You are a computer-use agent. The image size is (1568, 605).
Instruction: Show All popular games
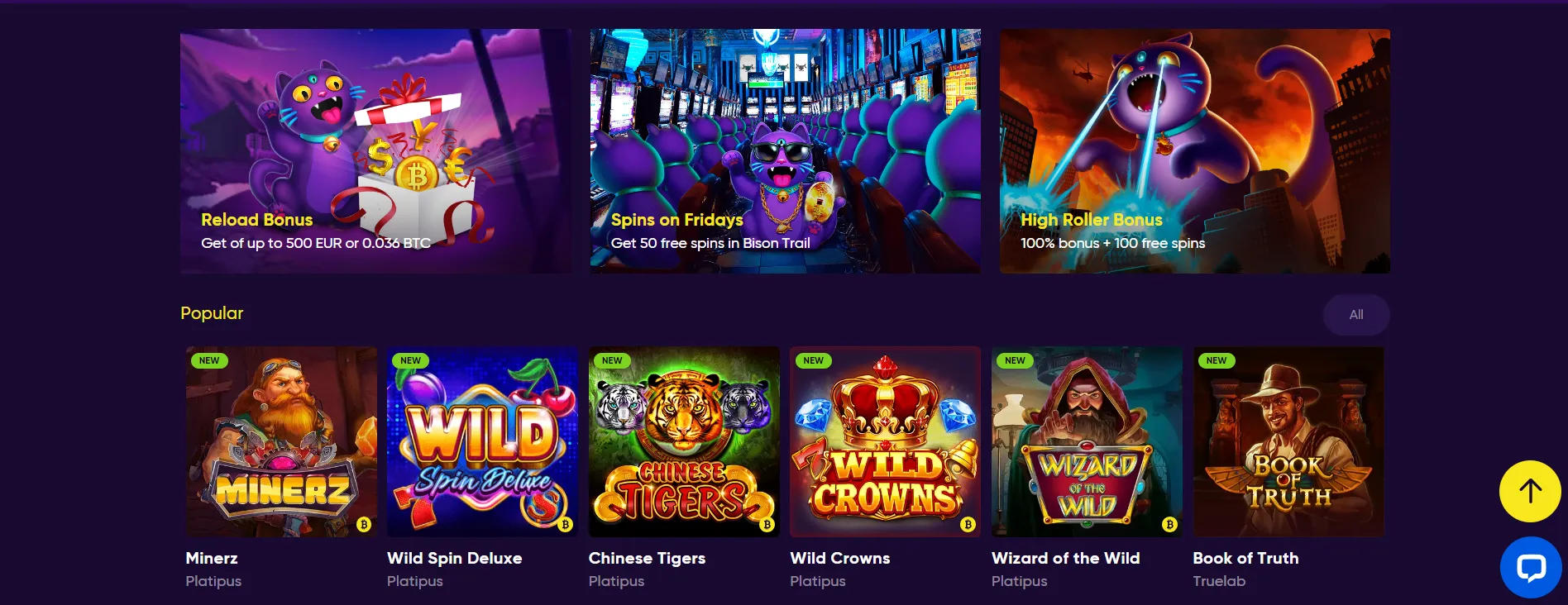pos(1356,315)
